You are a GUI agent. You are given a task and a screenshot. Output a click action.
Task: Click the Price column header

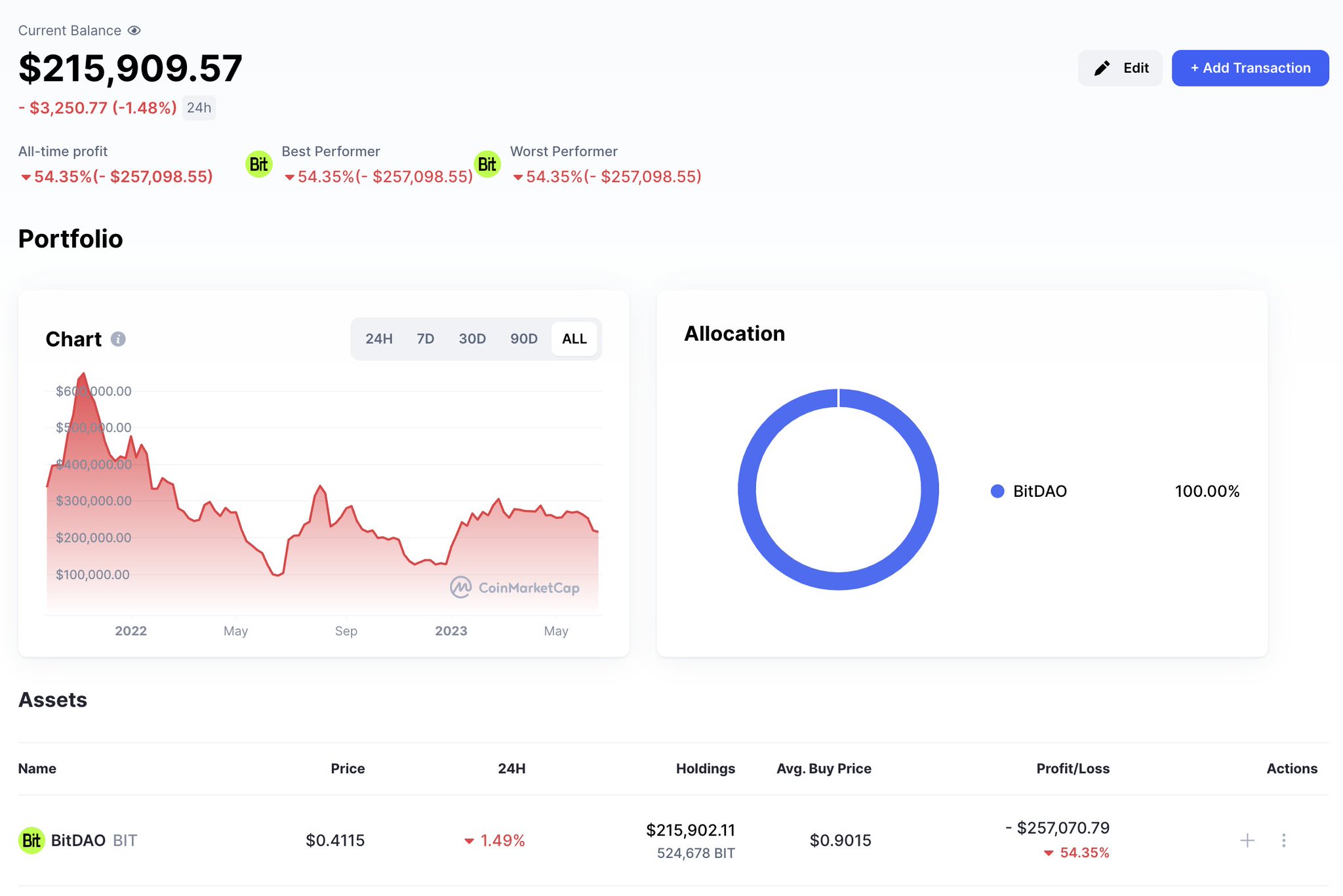(x=348, y=769)
